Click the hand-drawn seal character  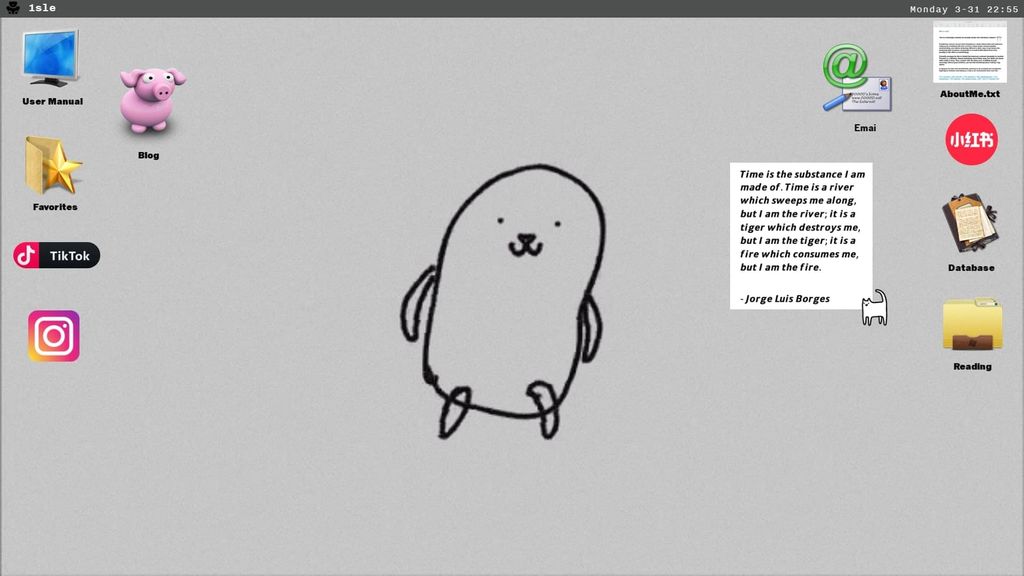click(x=503, y=302)
